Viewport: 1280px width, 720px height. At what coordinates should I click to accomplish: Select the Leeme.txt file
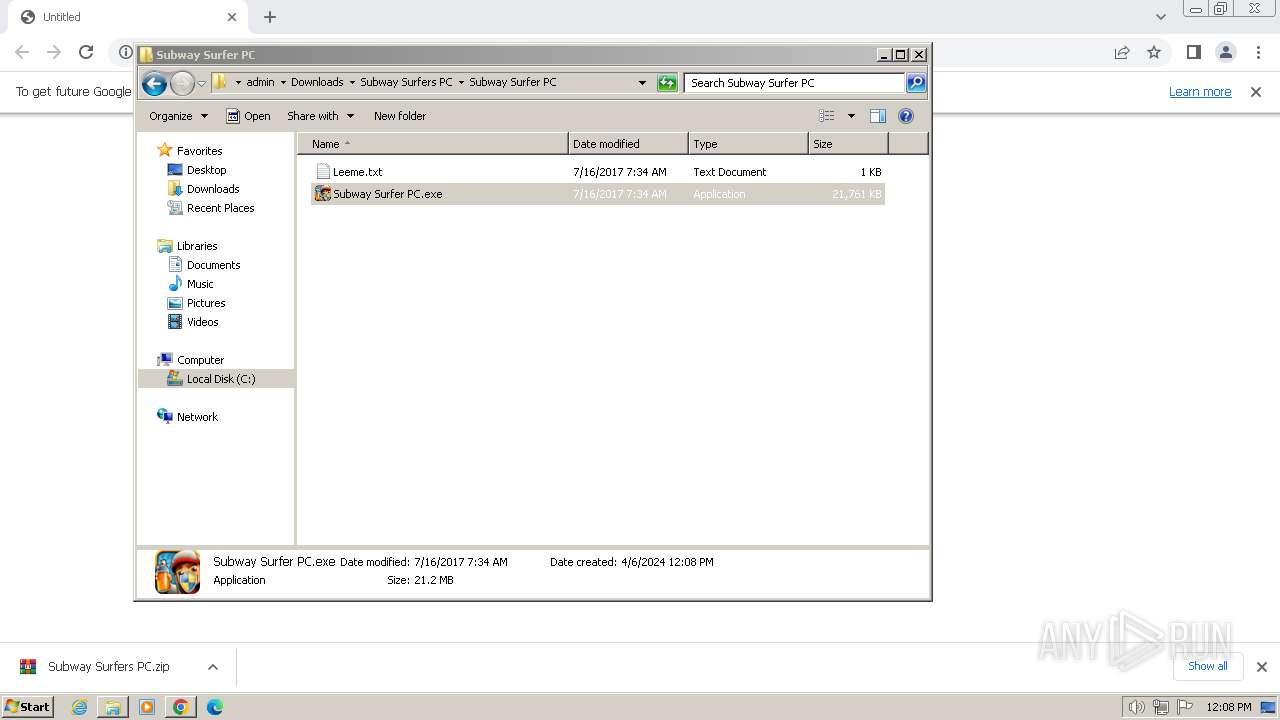pos(598,172)
